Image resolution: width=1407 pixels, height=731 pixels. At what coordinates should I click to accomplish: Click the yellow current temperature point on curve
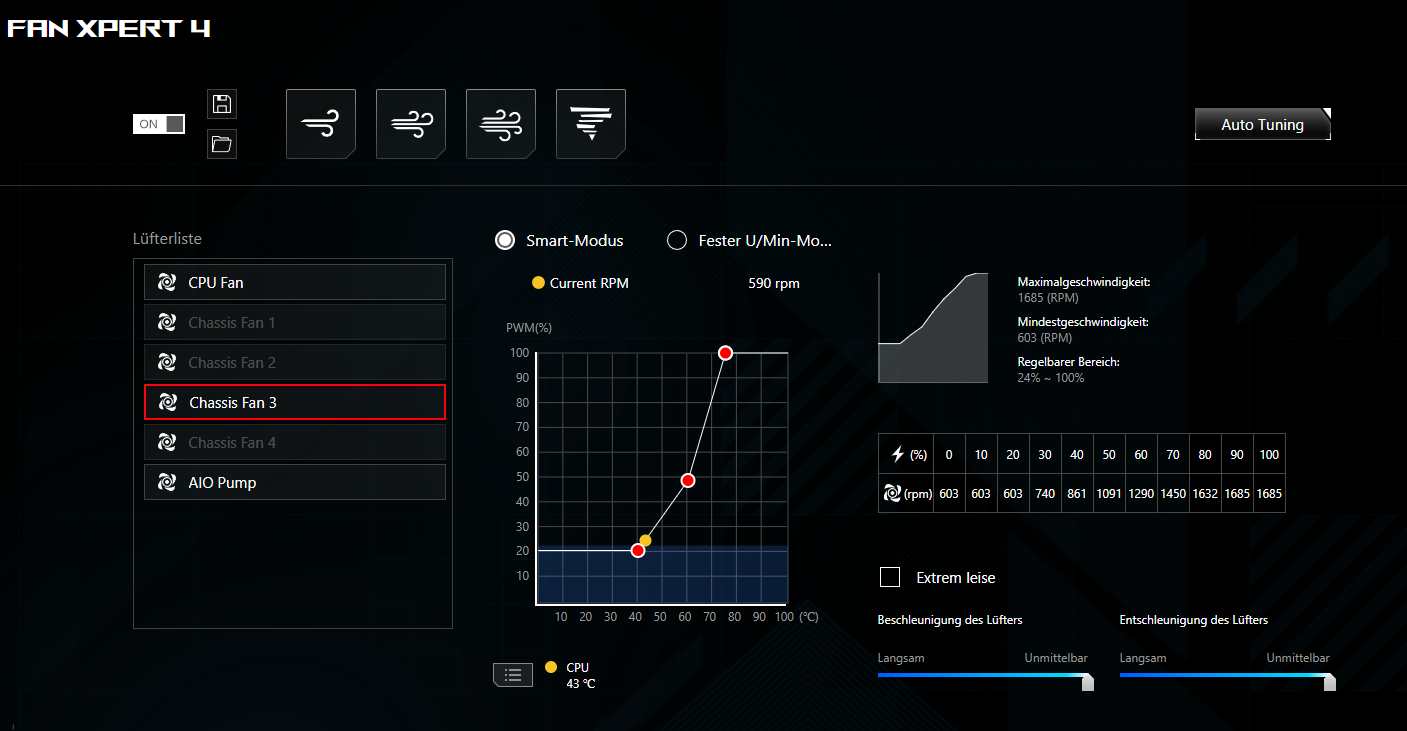pyautogui.click(x=645, y=541)
